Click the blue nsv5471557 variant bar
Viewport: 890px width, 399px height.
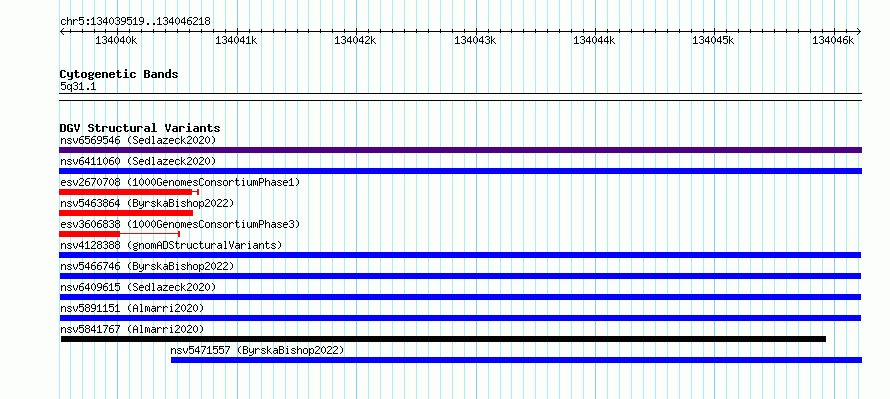pyautogui.click(x=517, y=360)
